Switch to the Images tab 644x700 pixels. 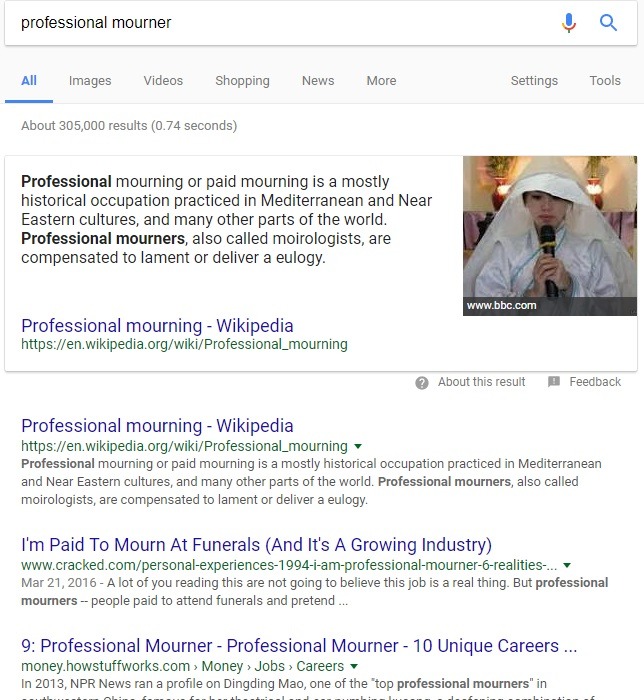[x=90, y=81]
